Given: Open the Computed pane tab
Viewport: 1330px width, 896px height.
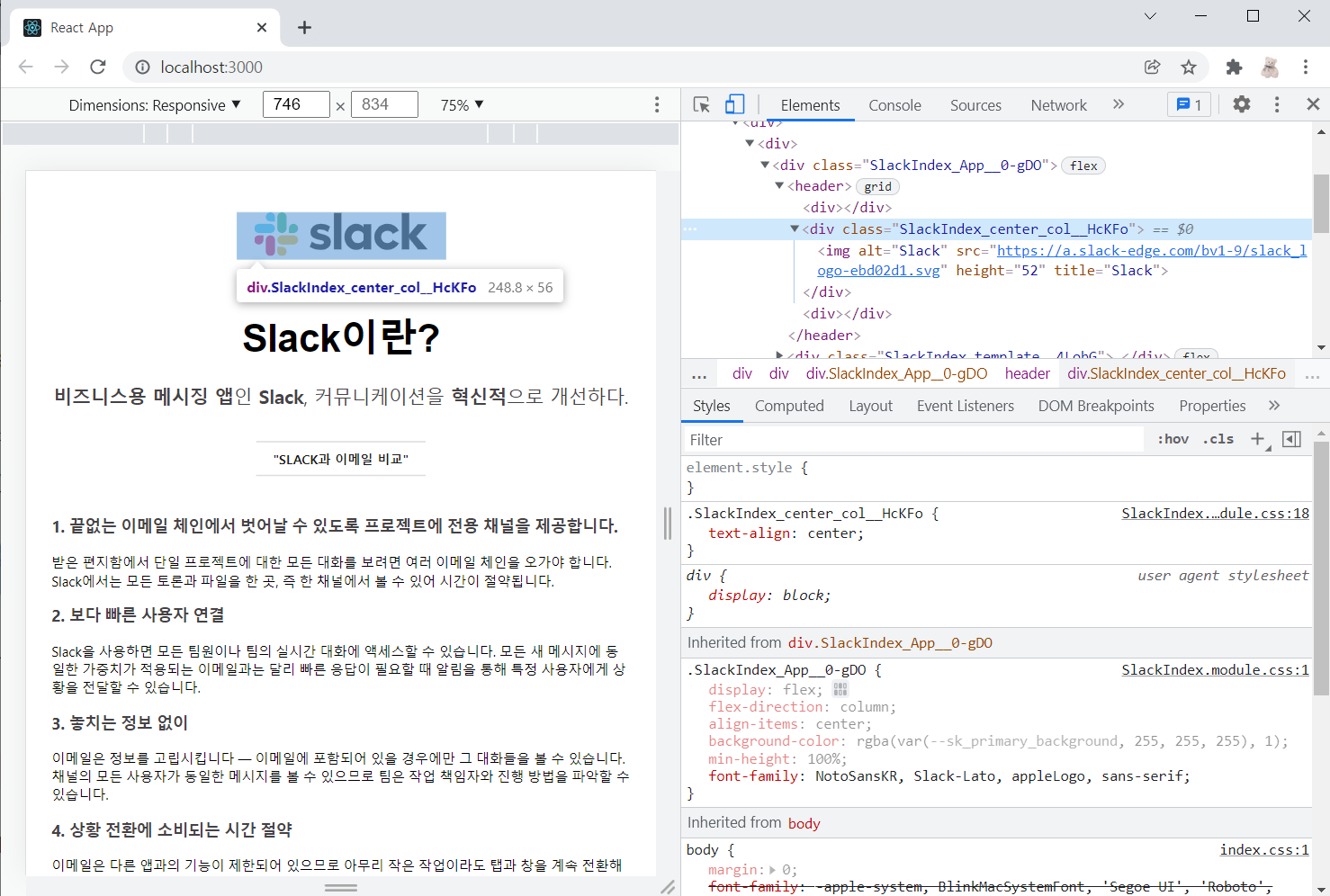Looking at the screenshot, I should point(789,406).
